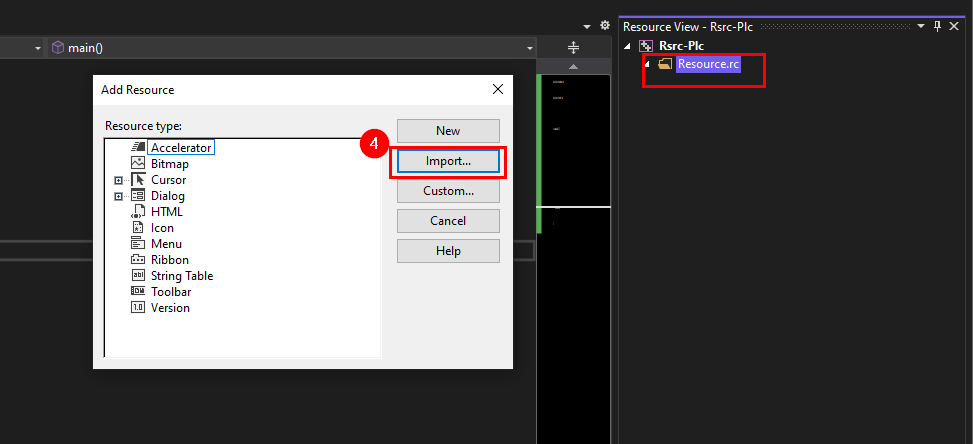Click the Icon resource glyph

click(138, 228)
